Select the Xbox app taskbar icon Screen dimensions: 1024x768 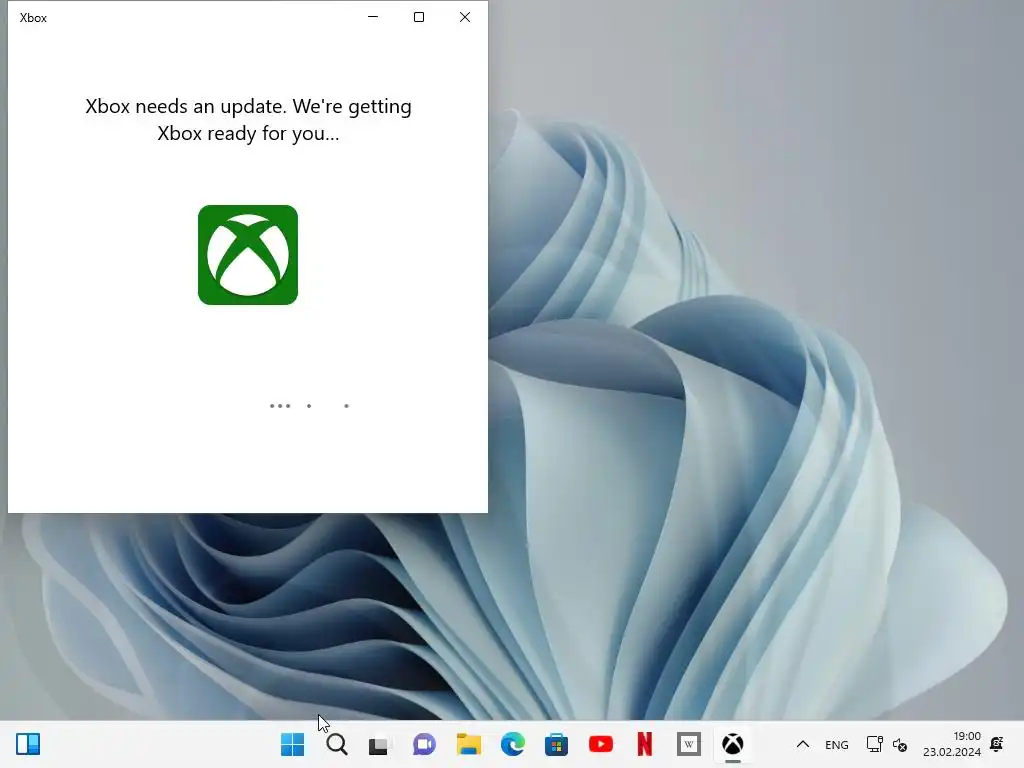coord(733,744)
